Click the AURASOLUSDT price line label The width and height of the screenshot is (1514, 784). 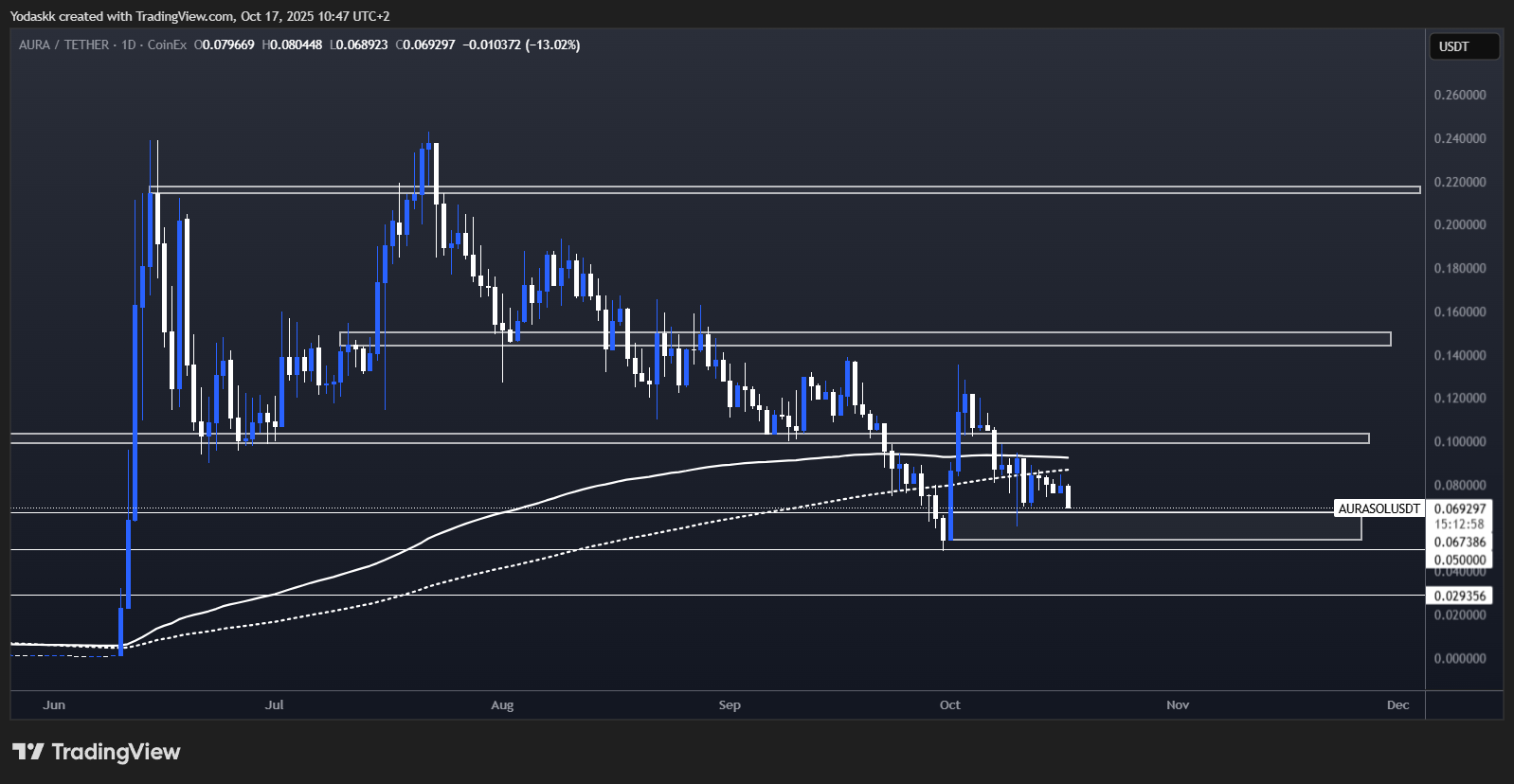click(x=1379, y=508)
